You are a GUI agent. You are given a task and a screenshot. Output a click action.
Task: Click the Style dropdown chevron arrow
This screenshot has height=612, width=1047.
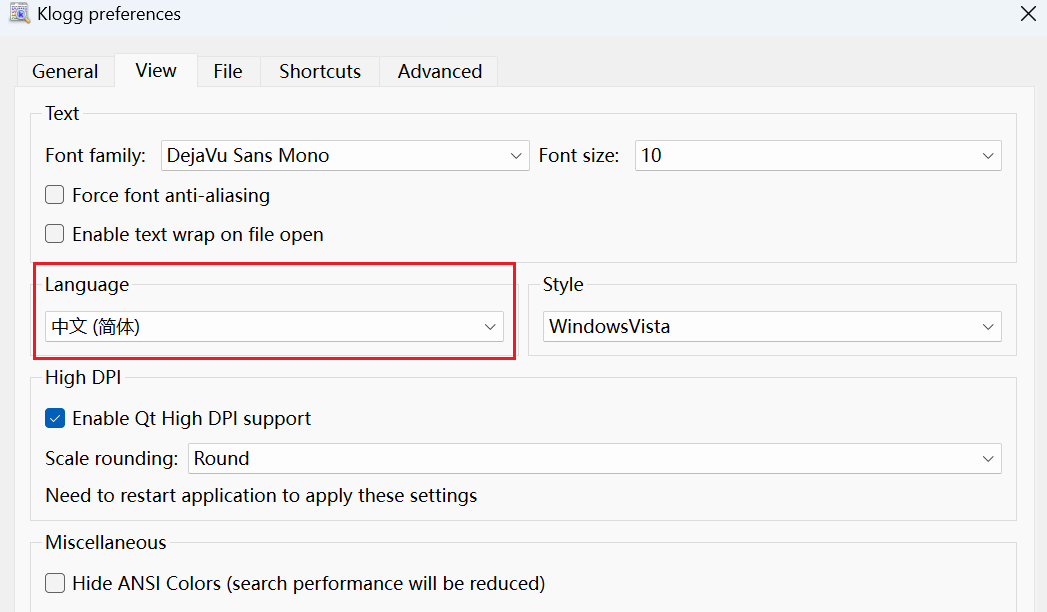pos(989,327)
